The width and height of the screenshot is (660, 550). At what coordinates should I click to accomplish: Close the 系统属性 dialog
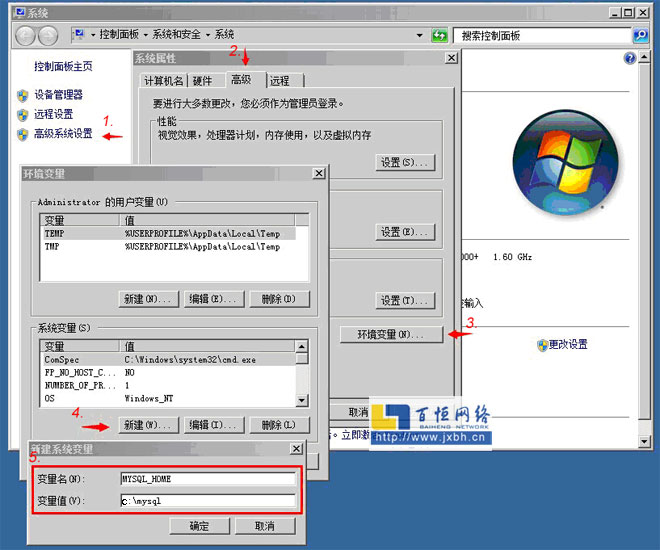pyautogui.click(x=451, y=57)
